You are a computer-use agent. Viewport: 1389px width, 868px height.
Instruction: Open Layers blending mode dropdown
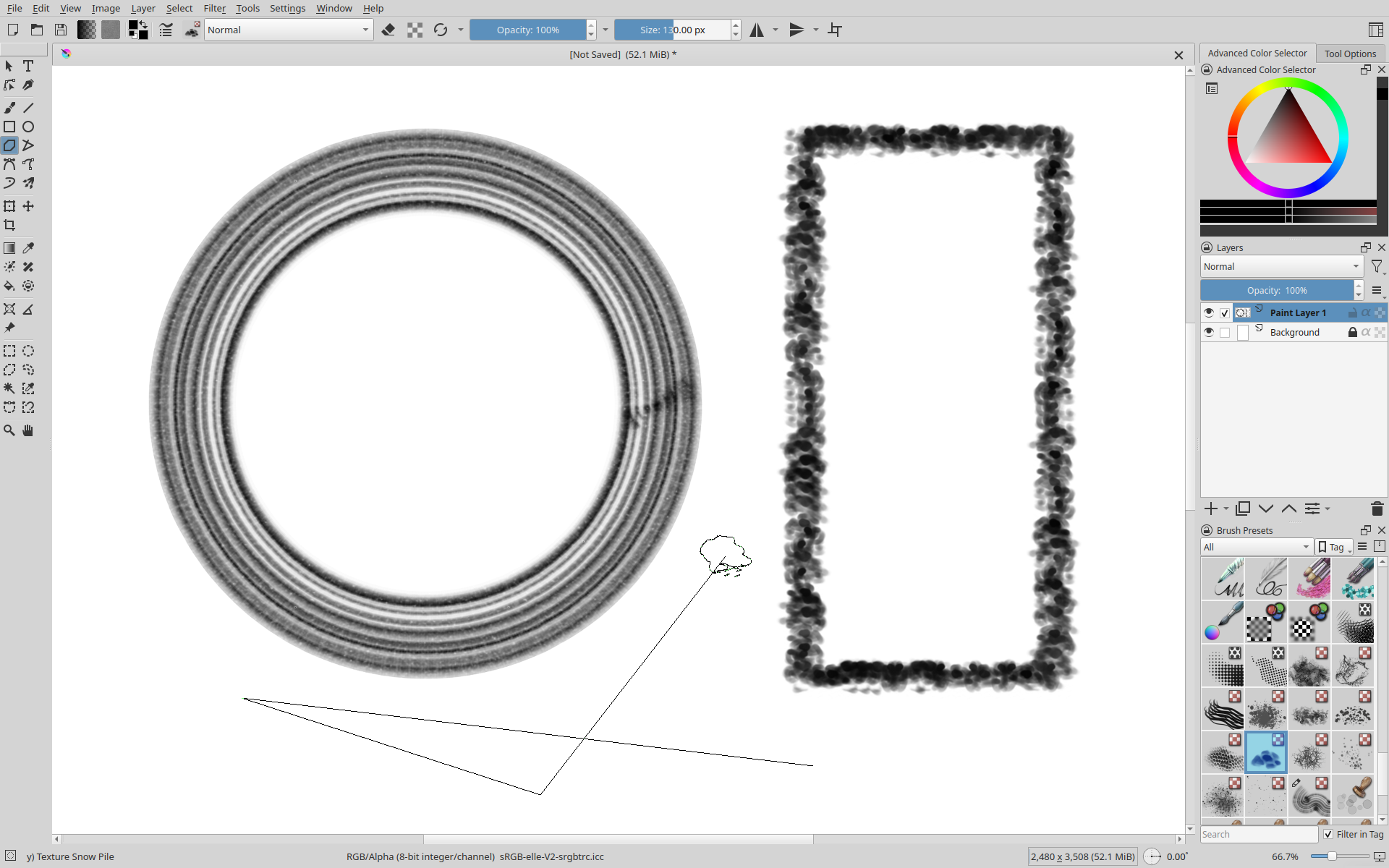point(1281,266)
